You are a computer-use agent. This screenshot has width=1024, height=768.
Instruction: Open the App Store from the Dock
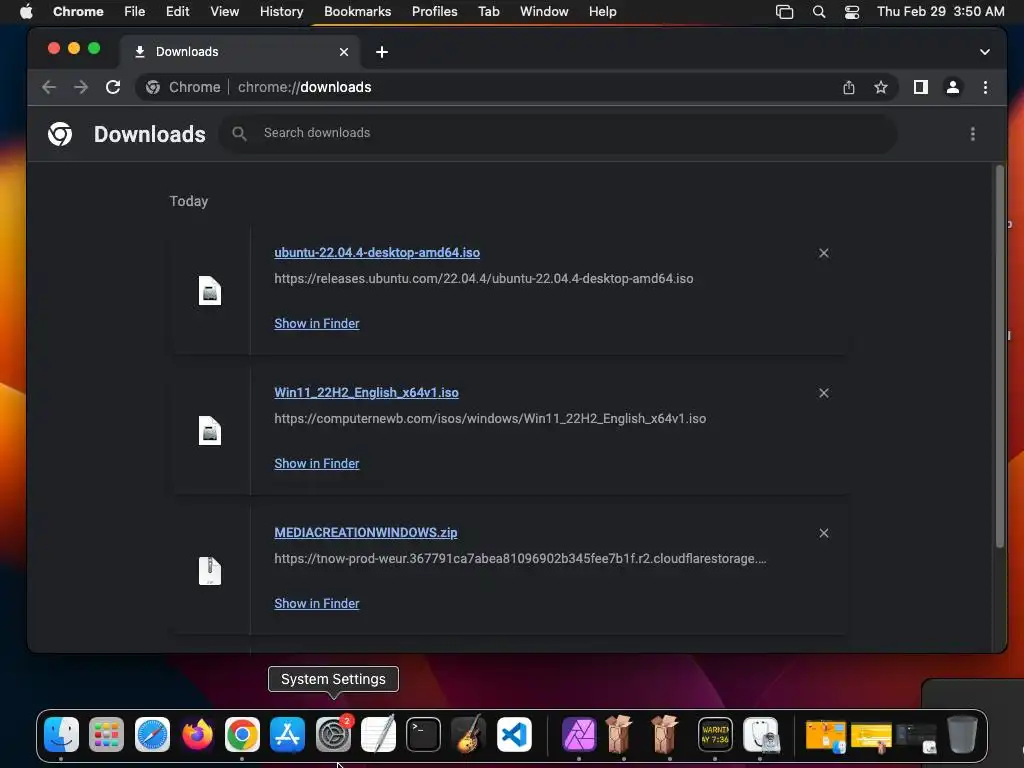287,735
